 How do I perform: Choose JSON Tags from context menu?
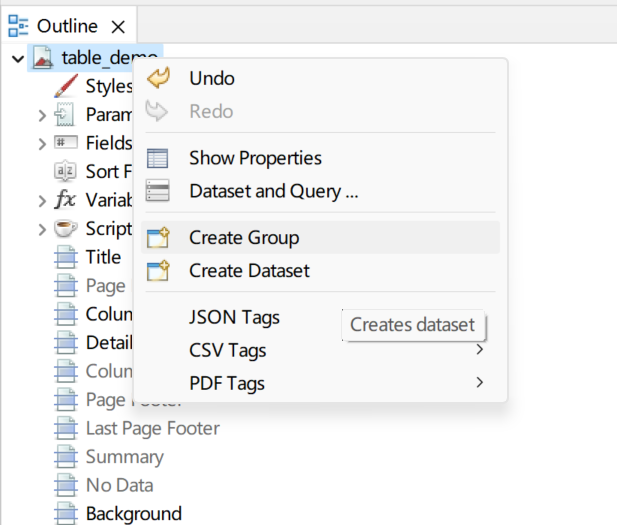pyautogui.click(x=235, y=317)
